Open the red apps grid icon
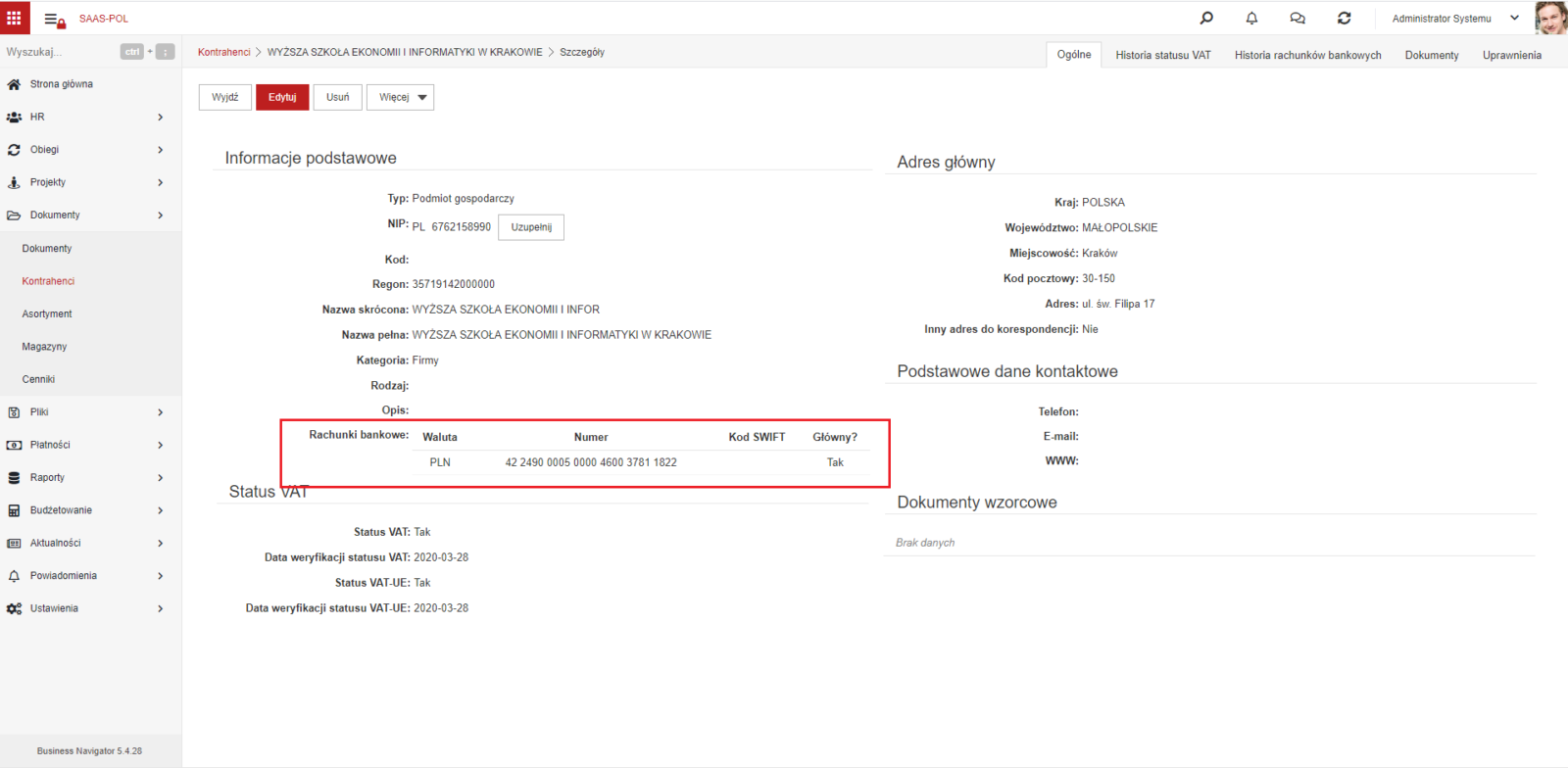This screenshot has width=1568, height=768. 15,18
